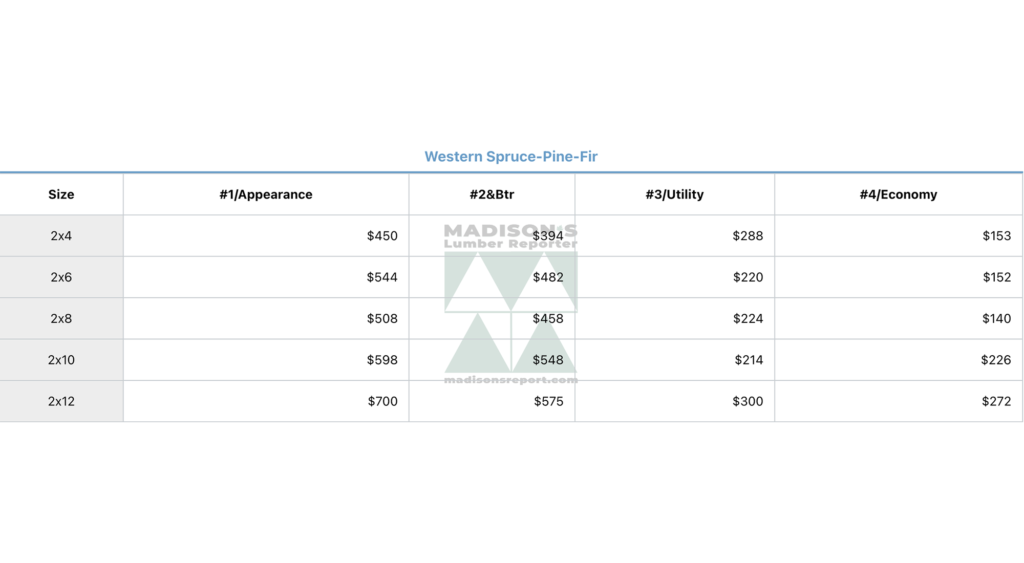This screenshot has height=563, width=1024.
Task: Select the Size column header
Action: [61, 195]
